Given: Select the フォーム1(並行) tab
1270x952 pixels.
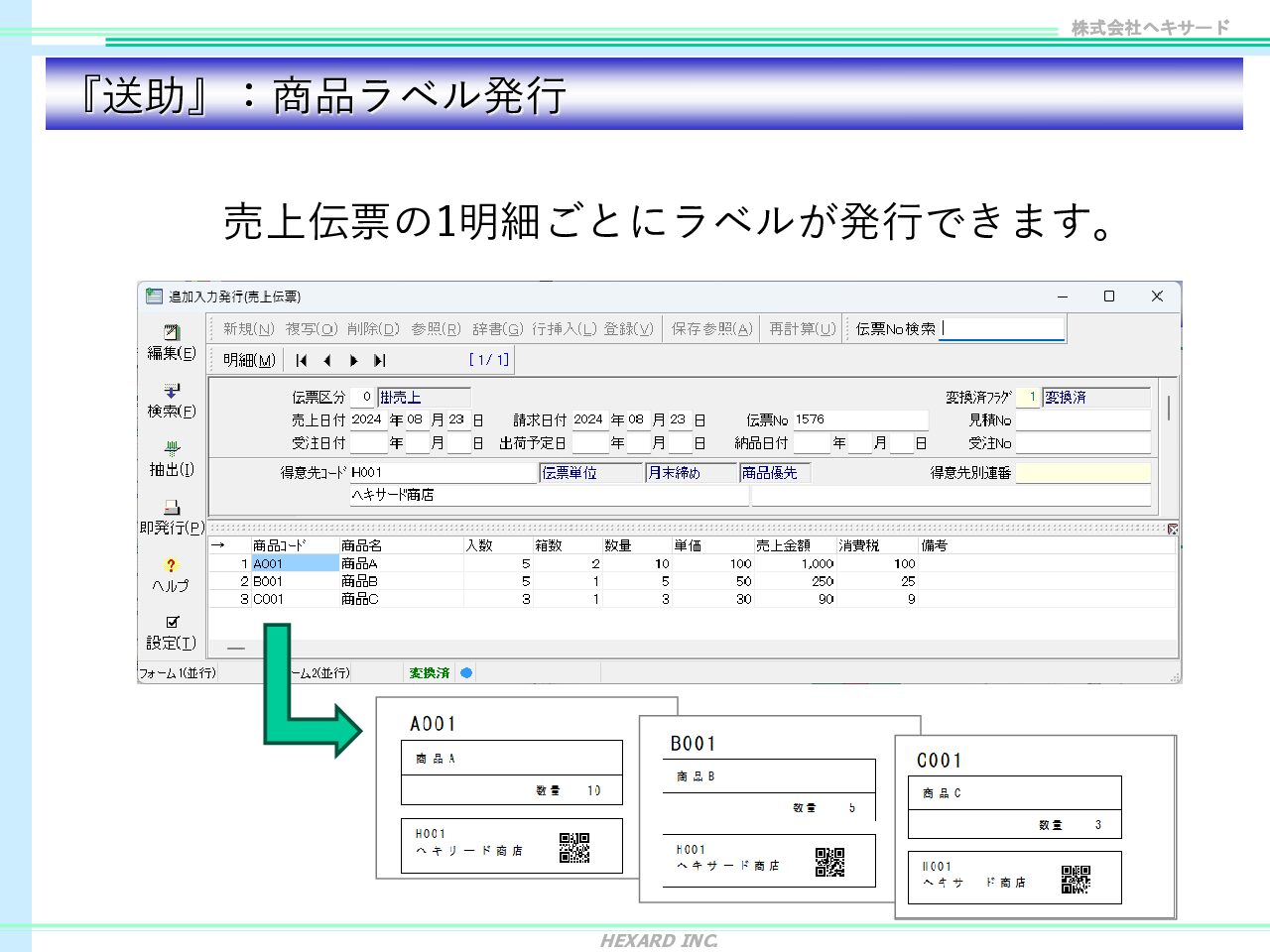Looking at the screenshot, I should (x=177, y=672).
